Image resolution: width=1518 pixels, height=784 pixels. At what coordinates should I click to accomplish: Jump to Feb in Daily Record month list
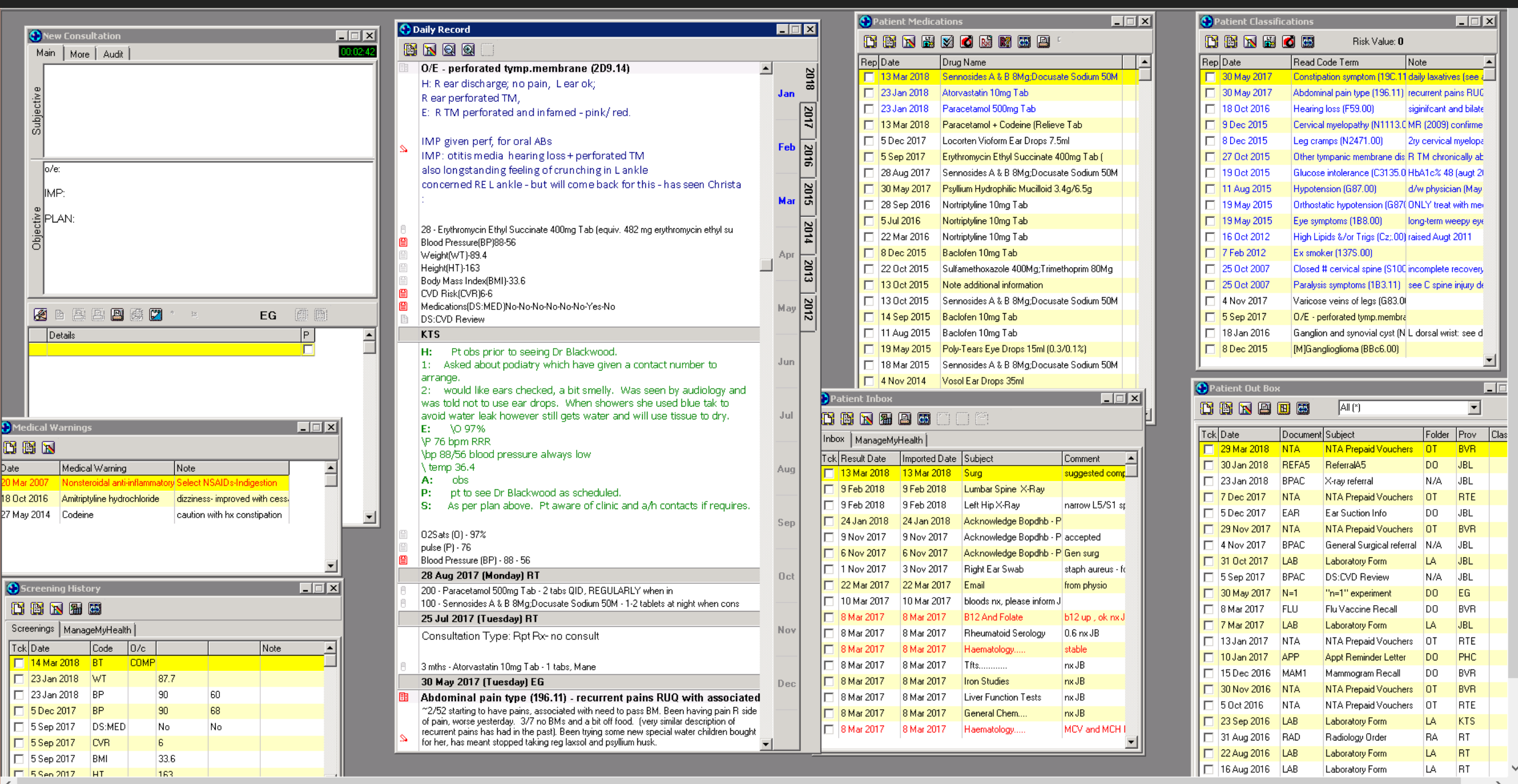click(x=786, y=147)
